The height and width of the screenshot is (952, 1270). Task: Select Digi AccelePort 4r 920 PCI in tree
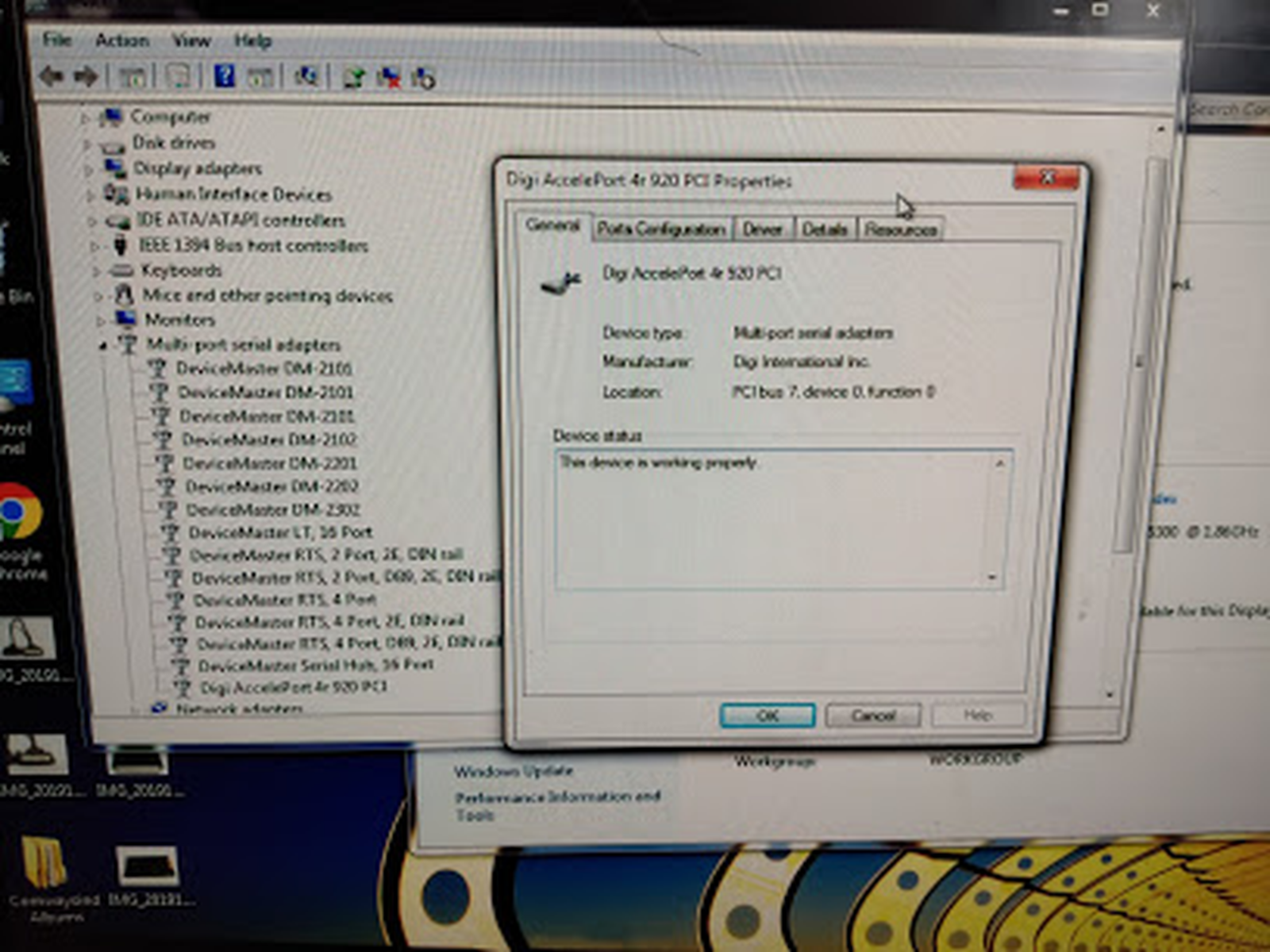(x=294, y=687)
